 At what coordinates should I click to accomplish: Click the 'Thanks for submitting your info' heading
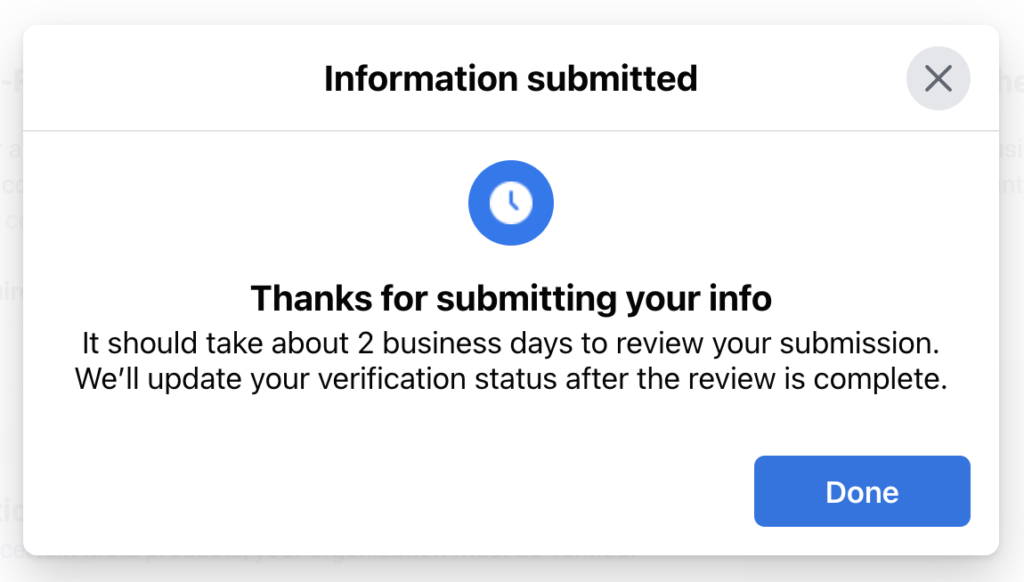511,299
